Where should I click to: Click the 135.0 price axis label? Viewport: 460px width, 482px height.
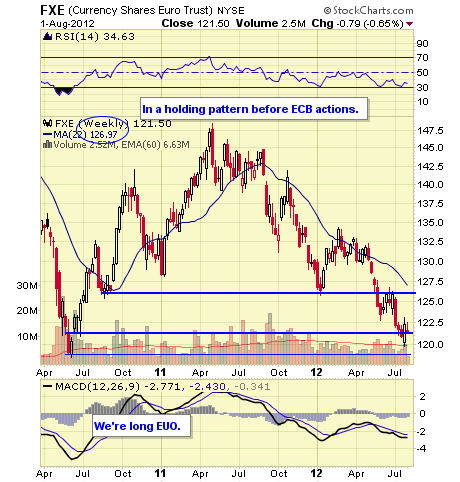tap(430, 222)
